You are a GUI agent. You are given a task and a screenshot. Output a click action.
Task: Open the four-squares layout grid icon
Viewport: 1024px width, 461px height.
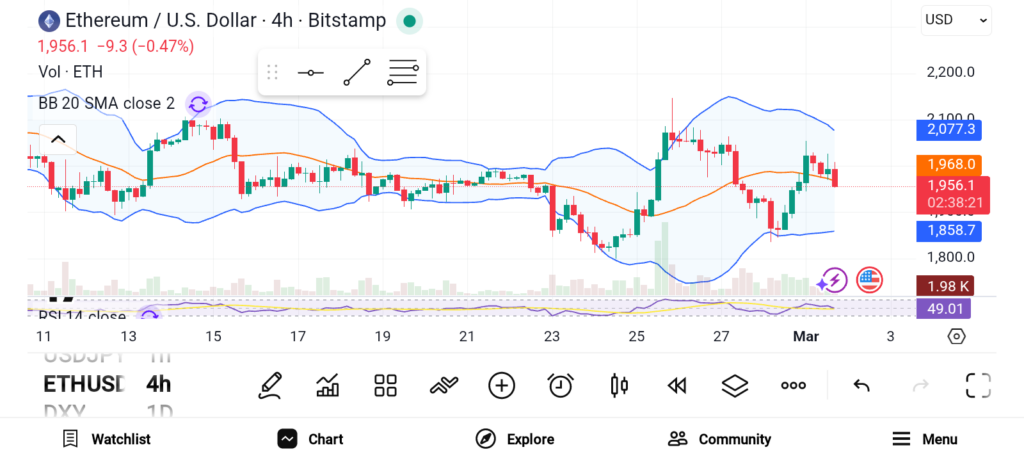point(385,385)
